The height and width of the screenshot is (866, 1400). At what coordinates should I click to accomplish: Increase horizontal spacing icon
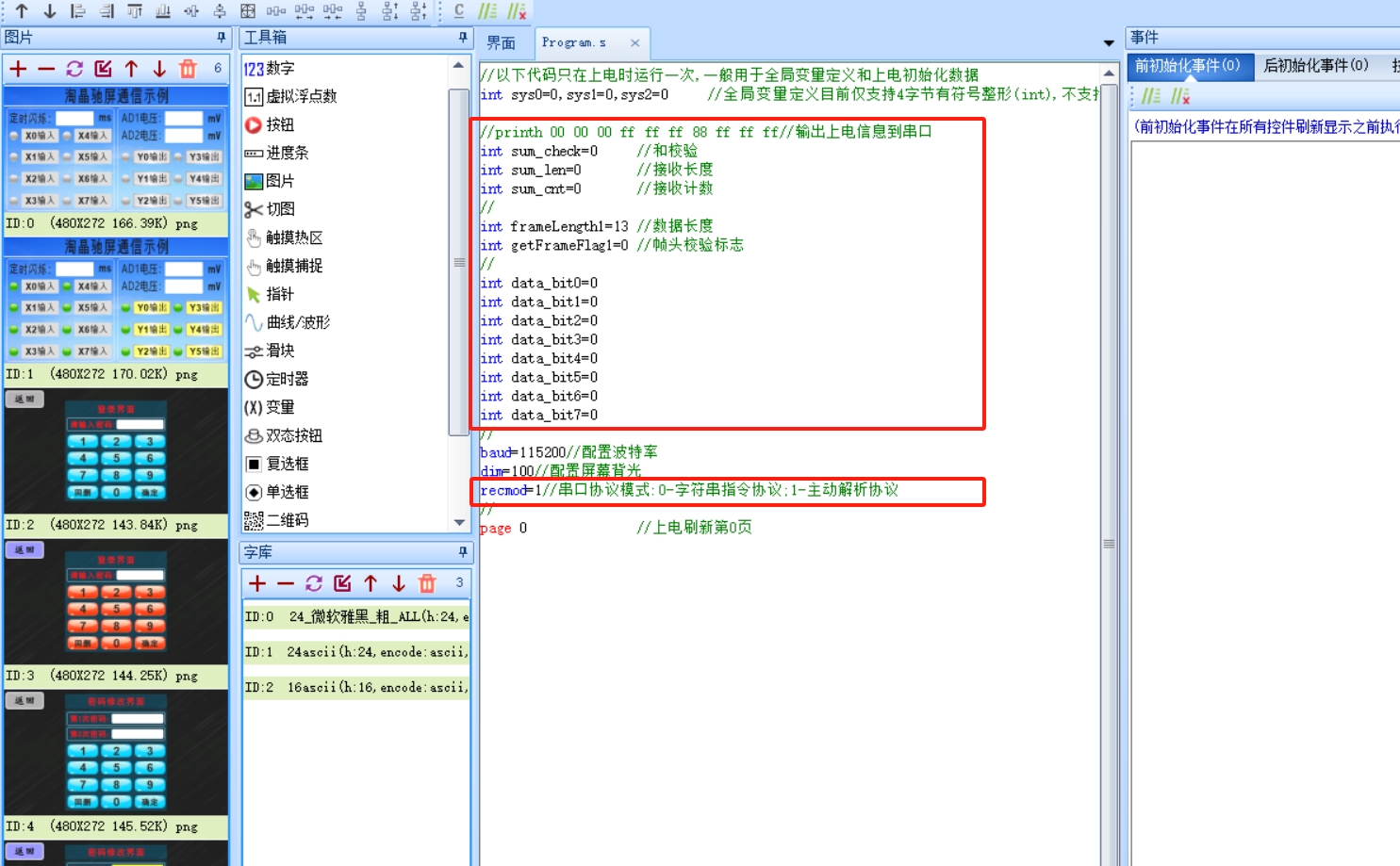pos(305,11)
